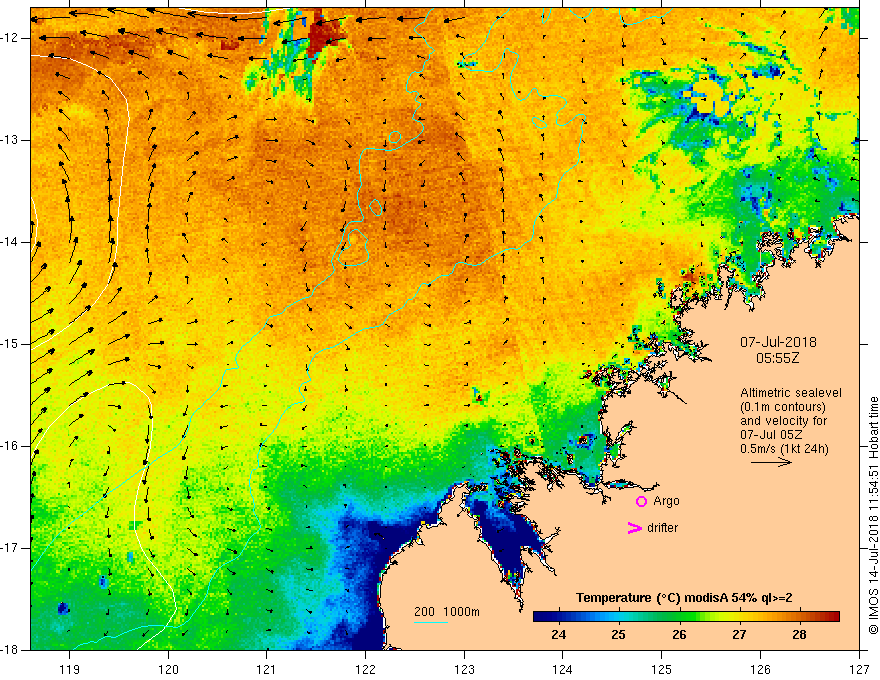Click the longitude 127 axis label
The width and height of the screenshot is (880, 680).
859,669
